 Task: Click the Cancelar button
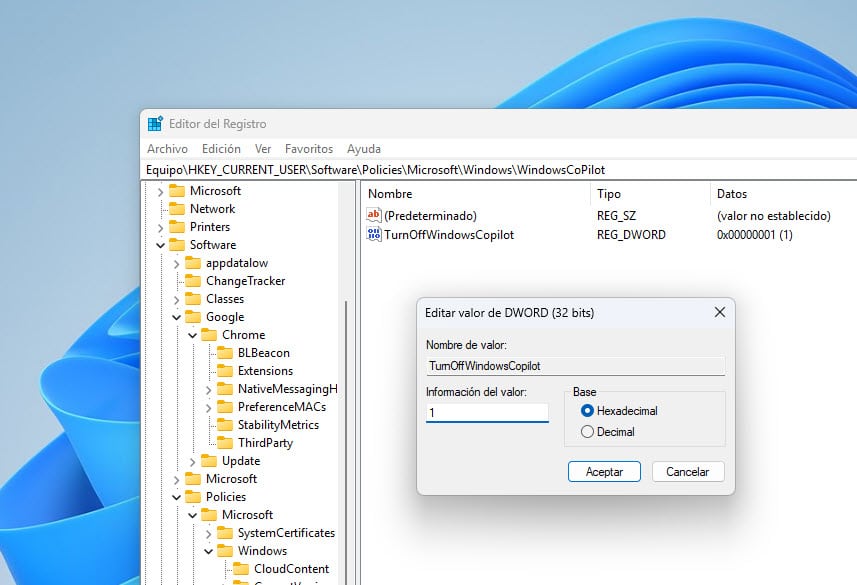tap(688, 472)
